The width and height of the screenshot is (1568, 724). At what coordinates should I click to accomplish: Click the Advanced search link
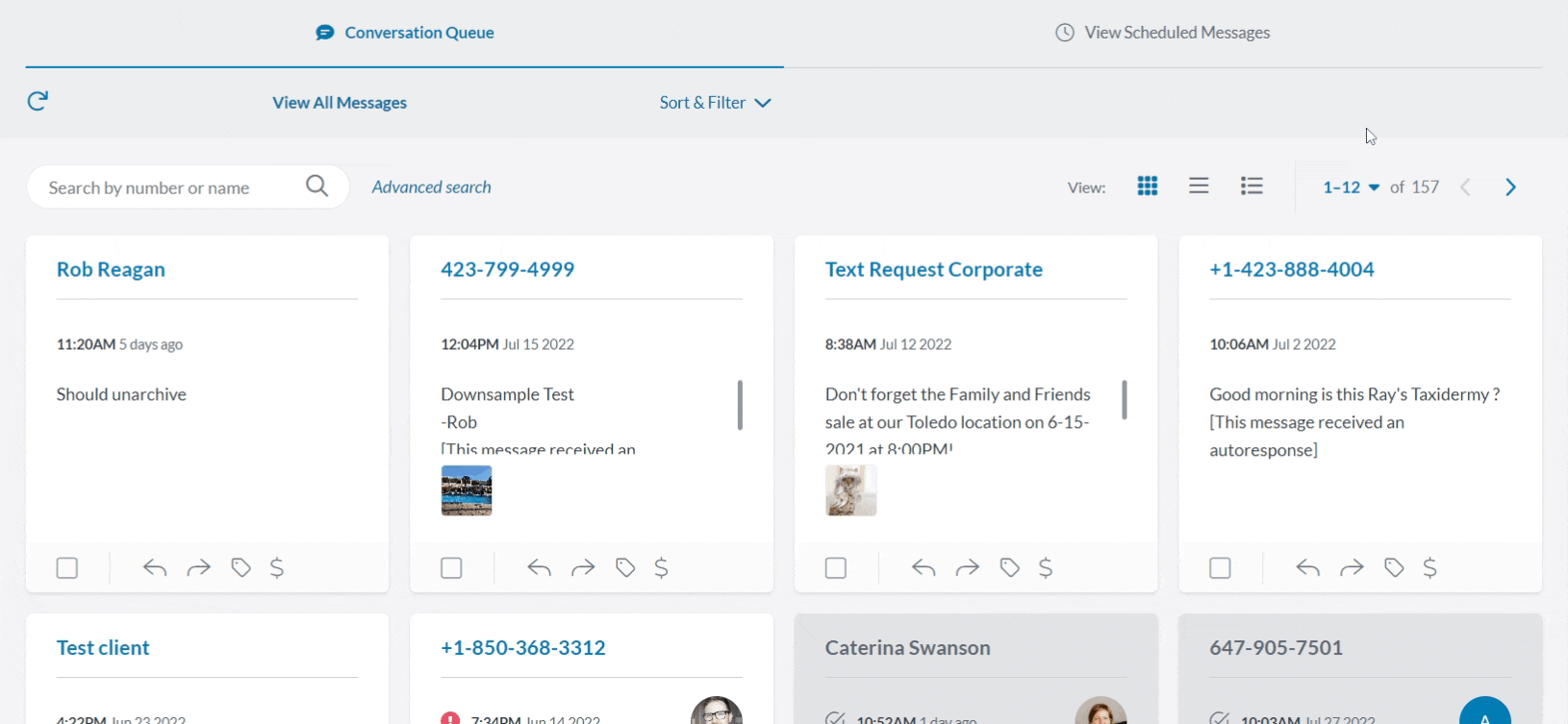click(x=431, y=187)
